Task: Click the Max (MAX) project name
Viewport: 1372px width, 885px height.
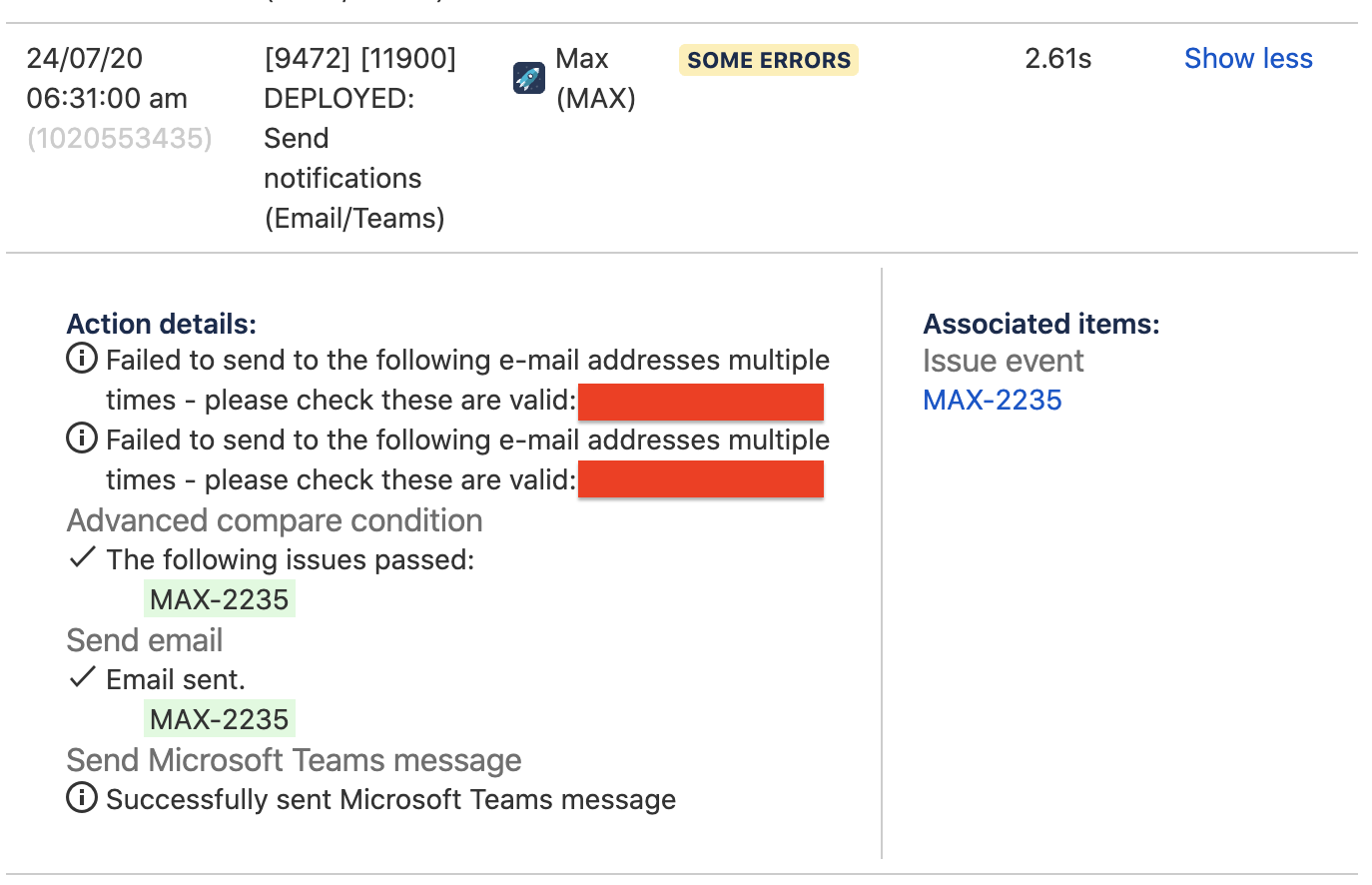Action: click(x=596, y=78)
